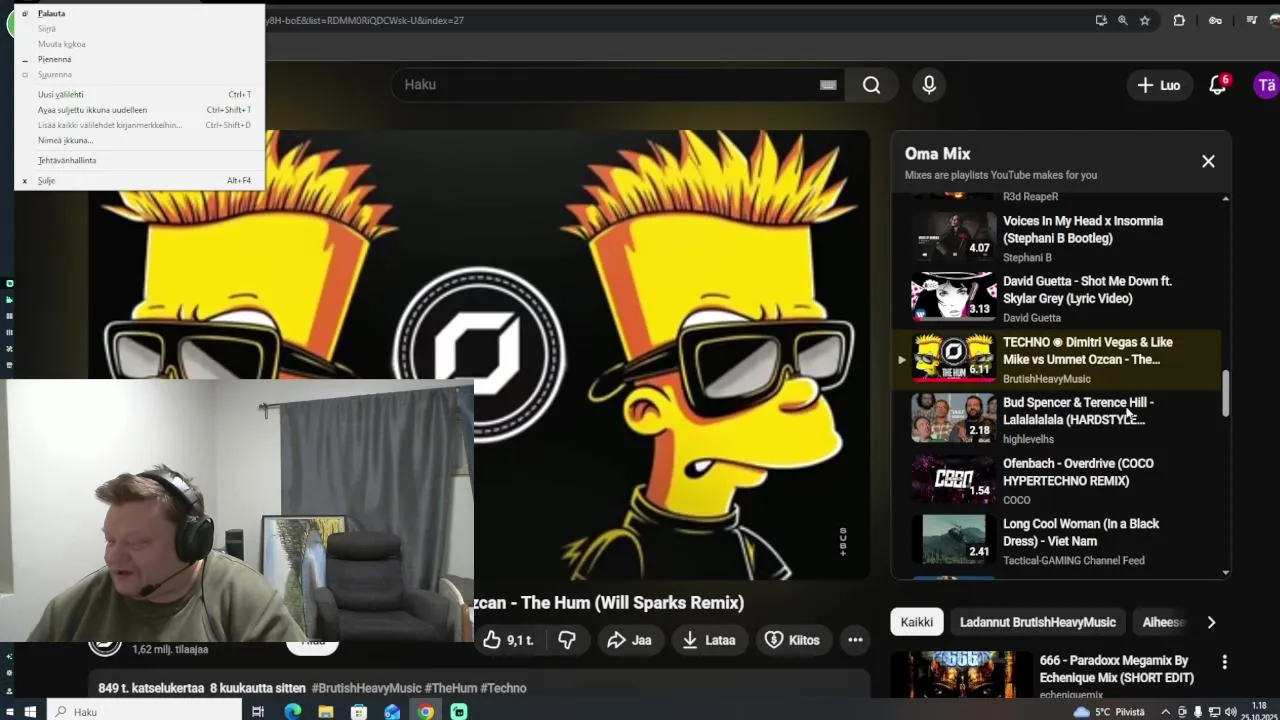
Task: Click the Kiitos thanks button
Action: click(792, 640)
